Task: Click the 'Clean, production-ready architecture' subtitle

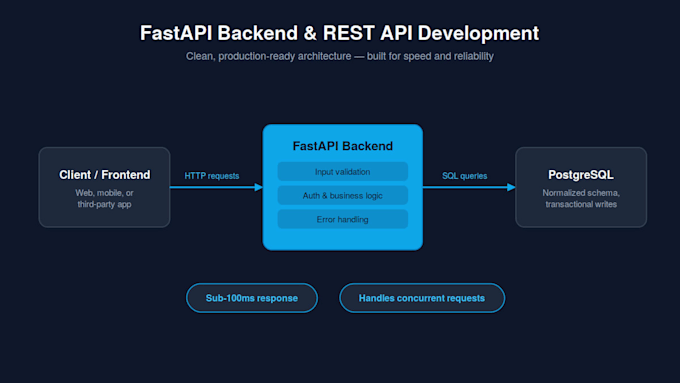Action: (x=340, y=56)
